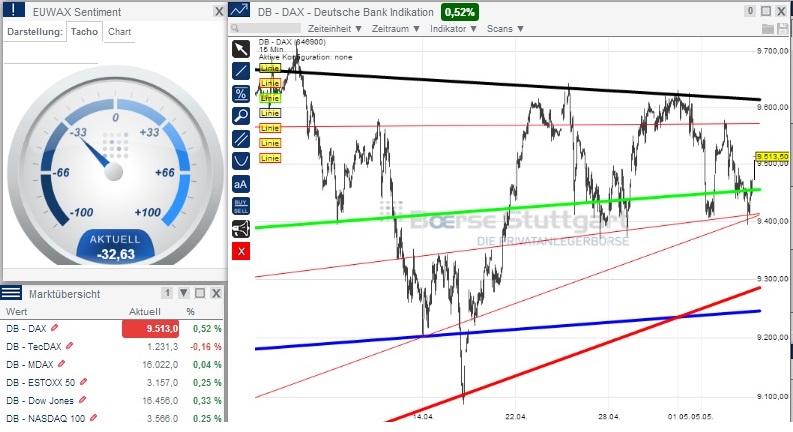
Task: Click the hamburger icon of Marktübersicht
Action: click(x=11, y=292)
